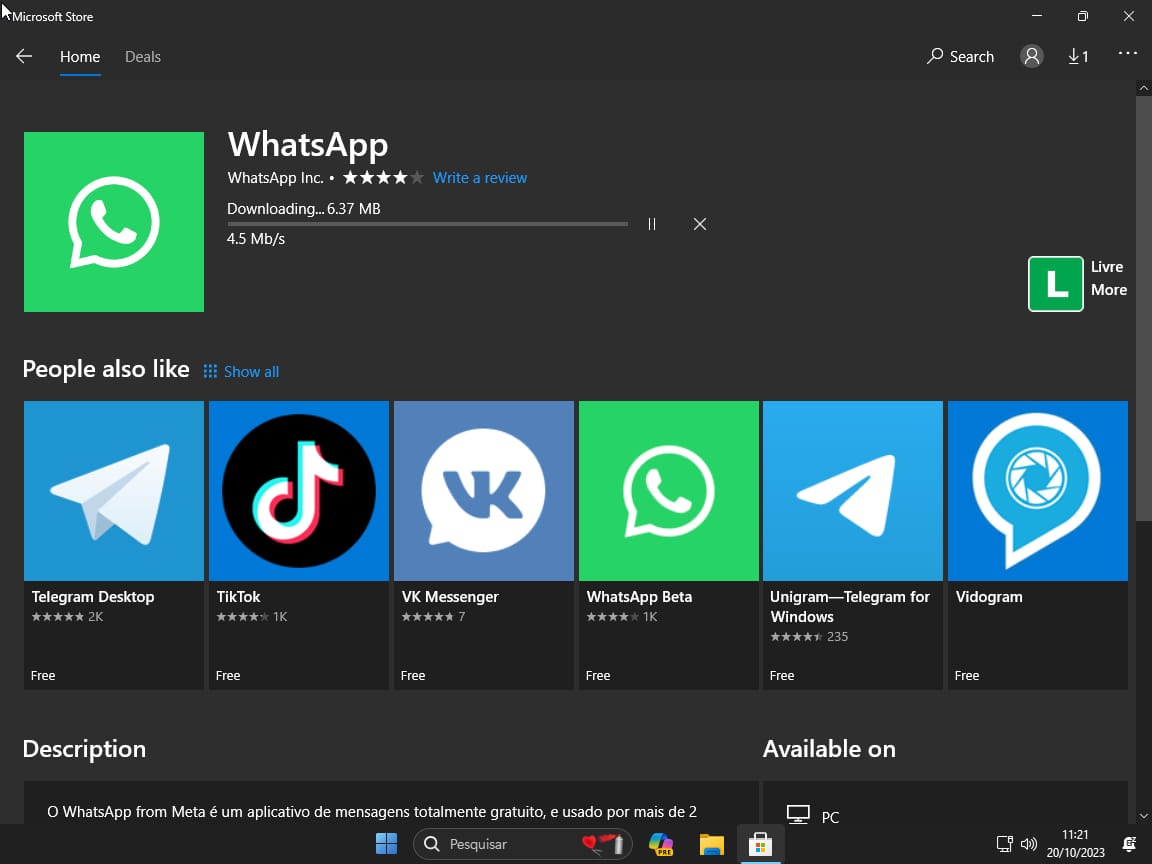Open the user account profile icon
Screen dimensions: 1152x864
pyautogui.click(x=1031, y=57)
